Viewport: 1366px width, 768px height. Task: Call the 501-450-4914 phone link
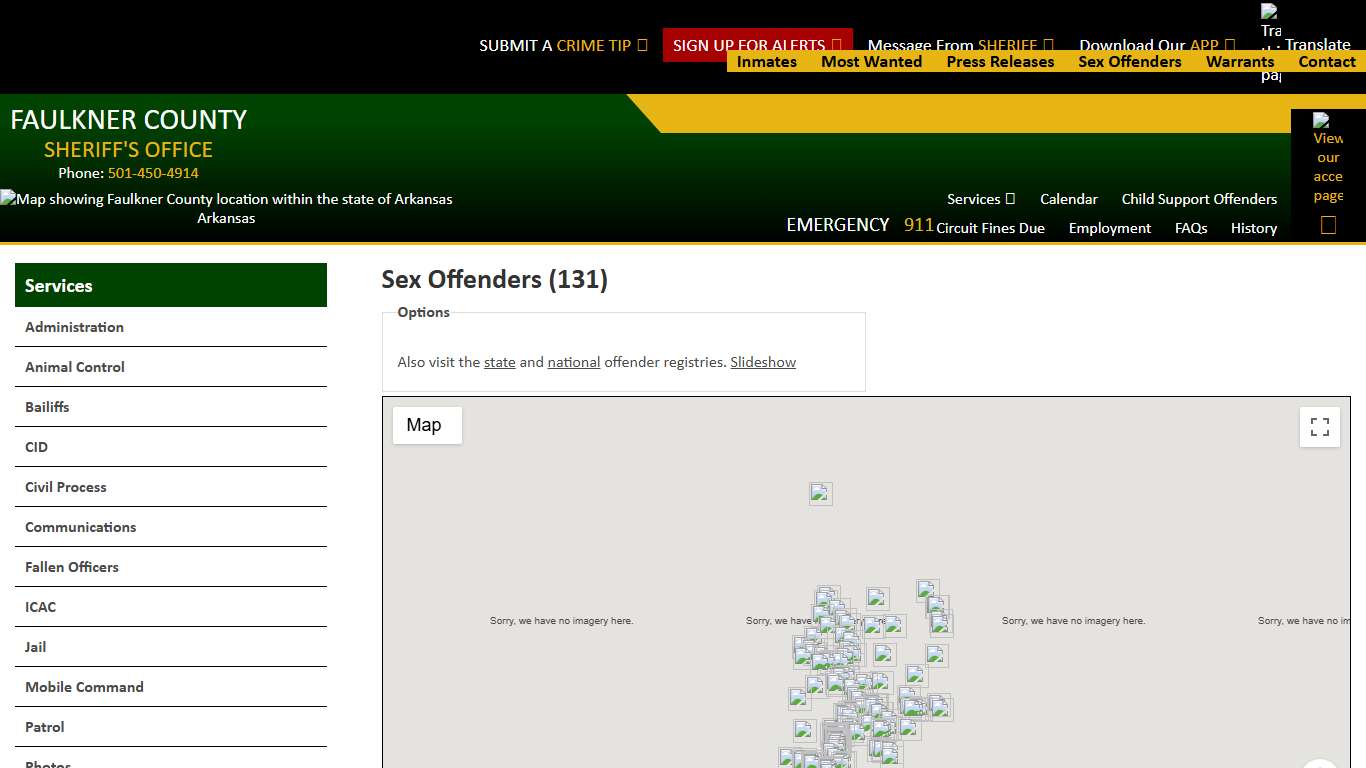coord(152,173)
